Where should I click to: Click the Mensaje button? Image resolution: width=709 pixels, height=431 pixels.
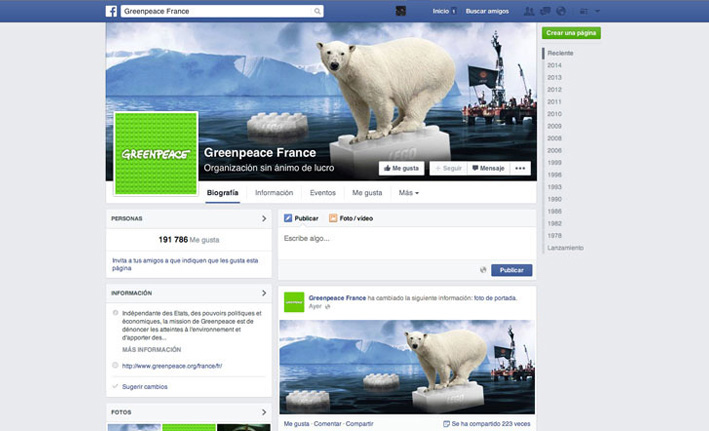tap(488, 168)
